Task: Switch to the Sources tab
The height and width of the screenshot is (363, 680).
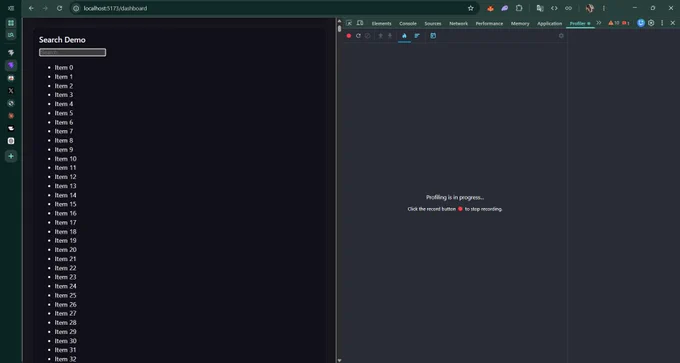Action: [433, 23]
